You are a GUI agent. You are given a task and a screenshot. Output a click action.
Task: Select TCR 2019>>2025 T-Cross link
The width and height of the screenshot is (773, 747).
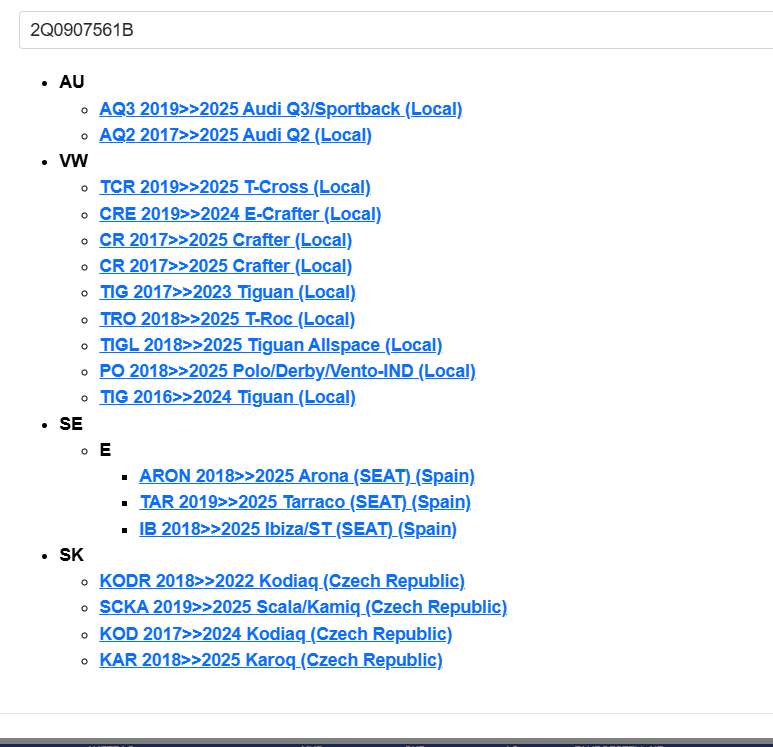[x=235, y=187]
